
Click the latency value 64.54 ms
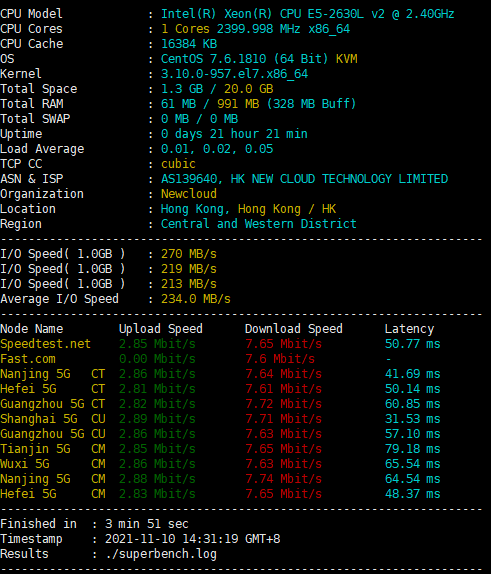(413, 479)
